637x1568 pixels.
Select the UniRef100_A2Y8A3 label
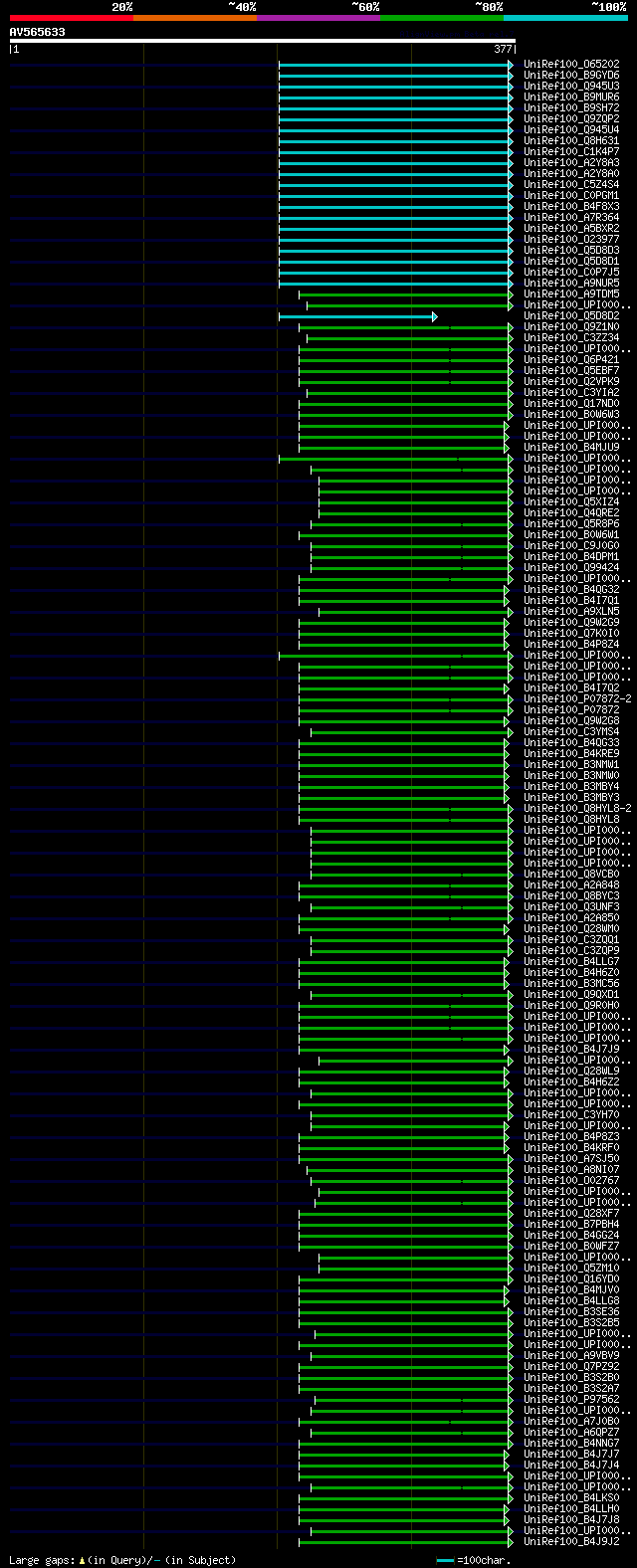coord(571,163)
